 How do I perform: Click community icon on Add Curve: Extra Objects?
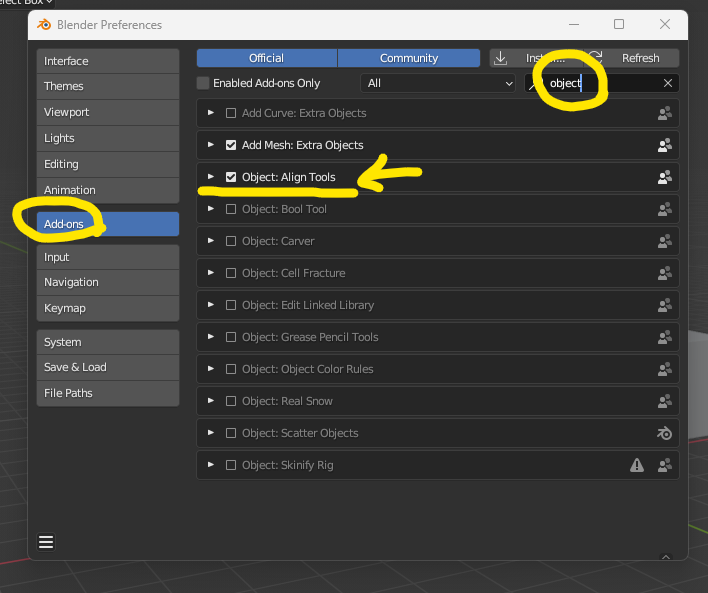tap(665, 113)
